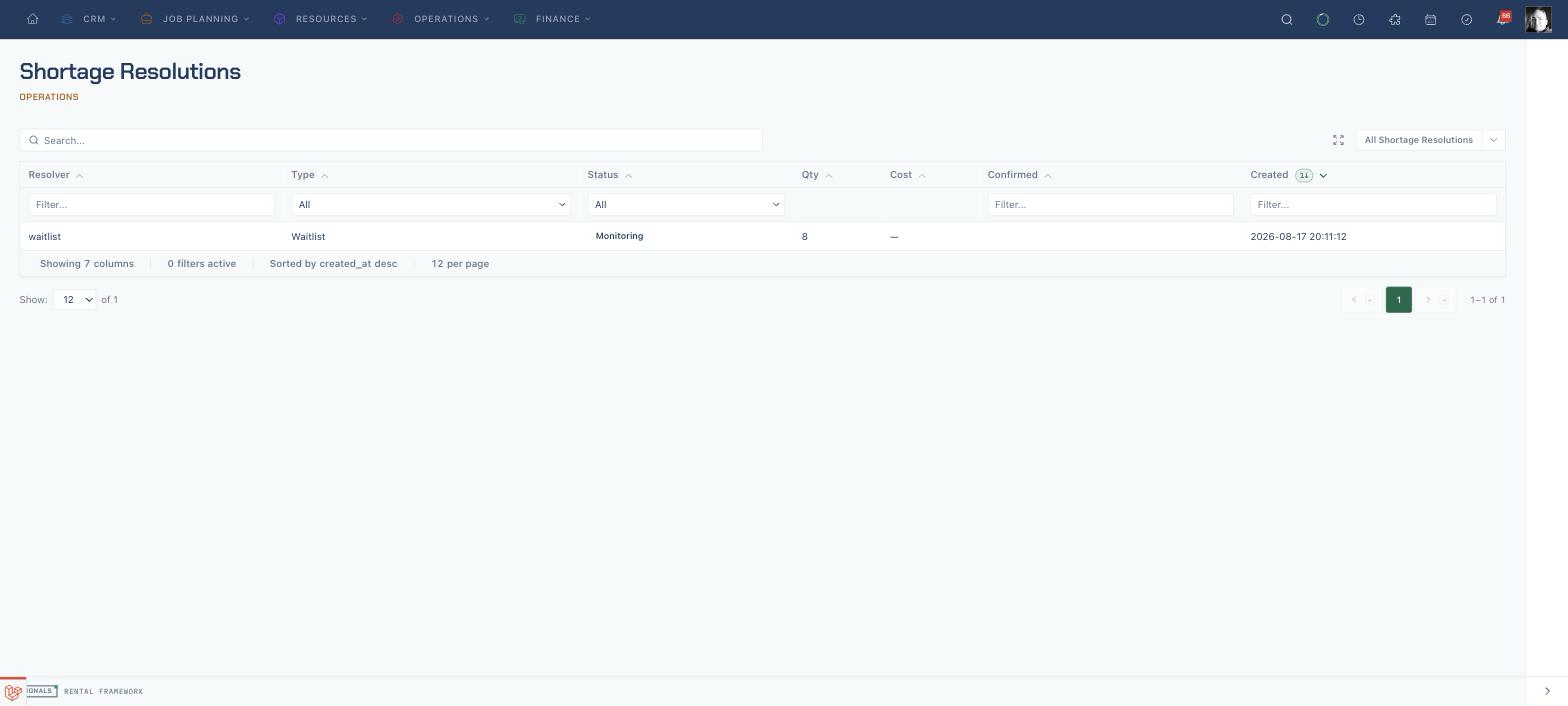Open notifications bell with red badge
The height and width of the screenshot is (706, 1568).
point(1503,18)
